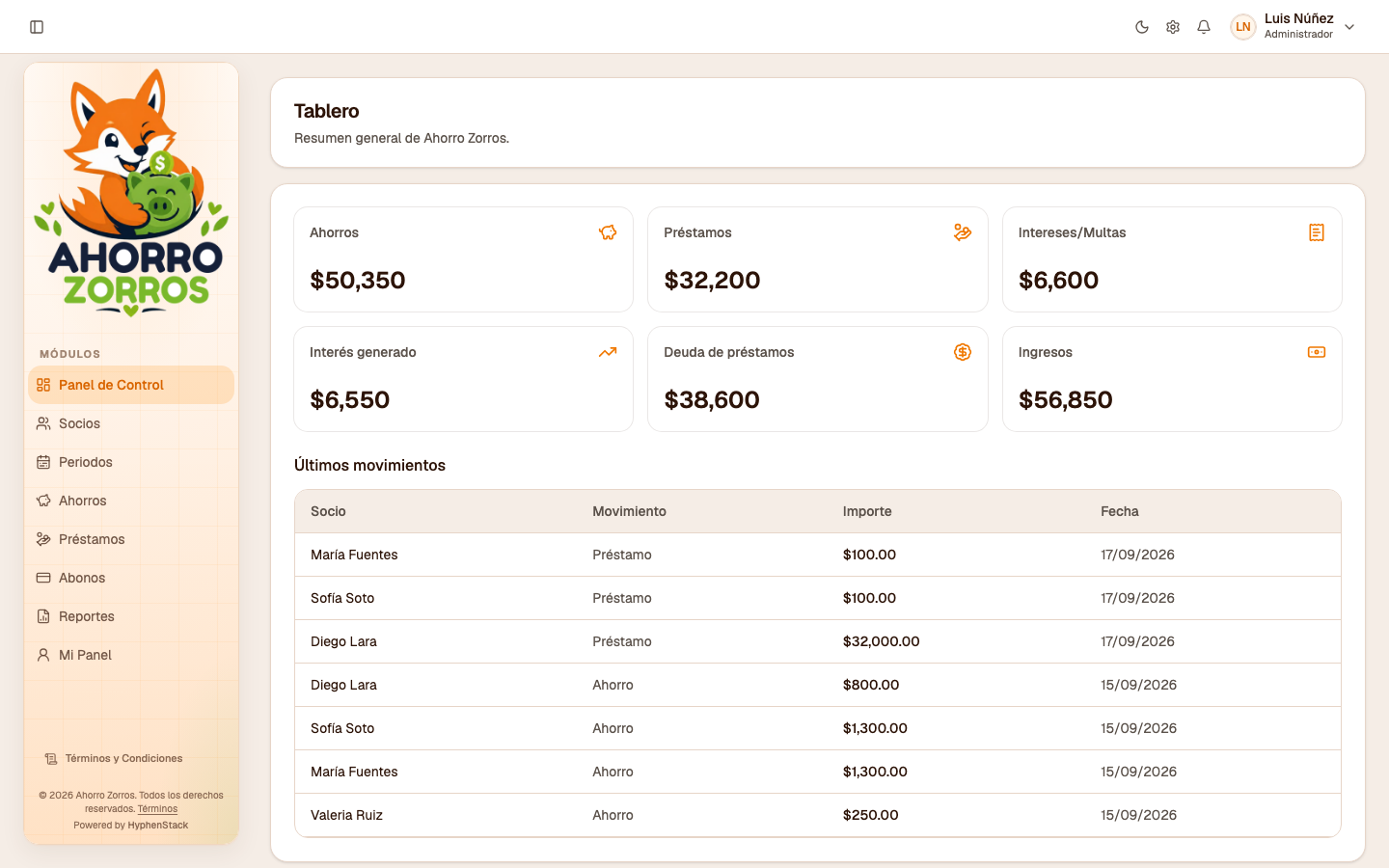The image size is (1389, 868).
Task: Open Mi Panel
Action: click(x=131, y=655)
